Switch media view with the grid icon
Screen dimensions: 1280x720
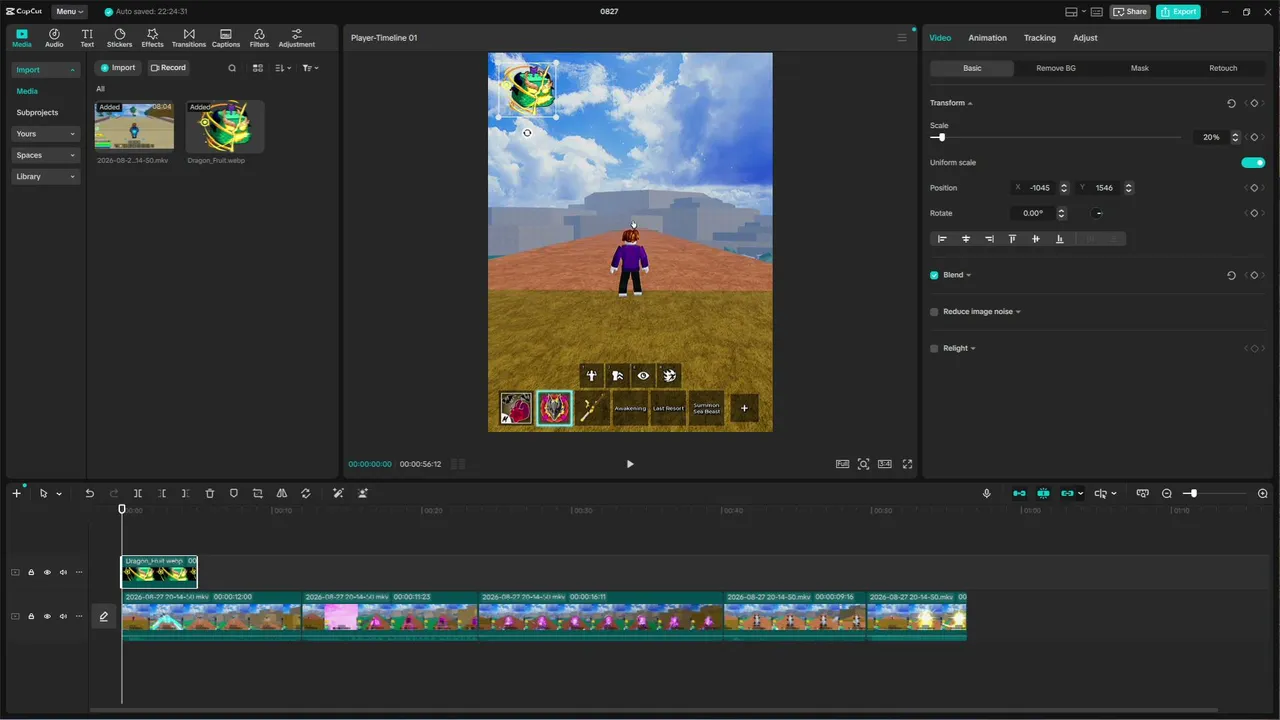(x=257, y=68)
